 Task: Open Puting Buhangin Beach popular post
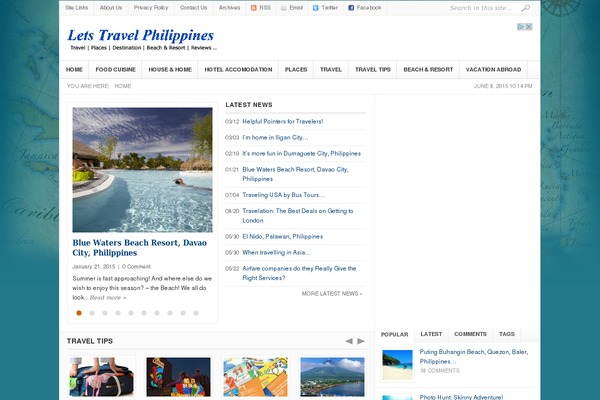pyautogui.click(x=474, y=356)
